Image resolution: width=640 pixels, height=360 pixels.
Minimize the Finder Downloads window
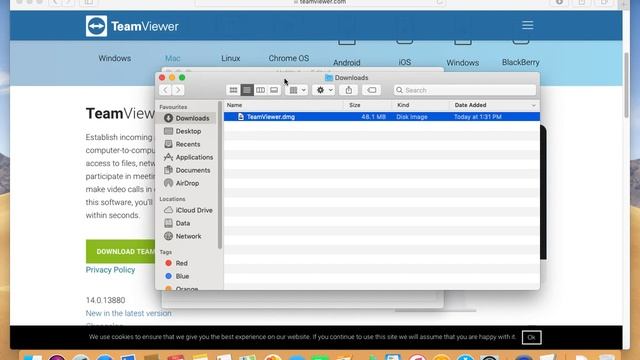(x=172, y=78)
